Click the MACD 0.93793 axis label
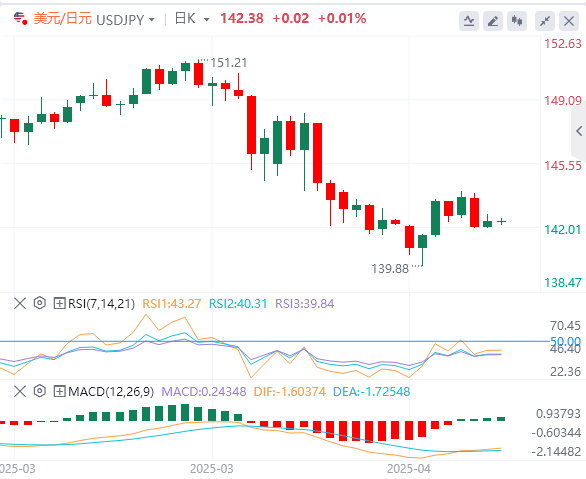The width and height of the screenshot is (586, 479). 558,414
